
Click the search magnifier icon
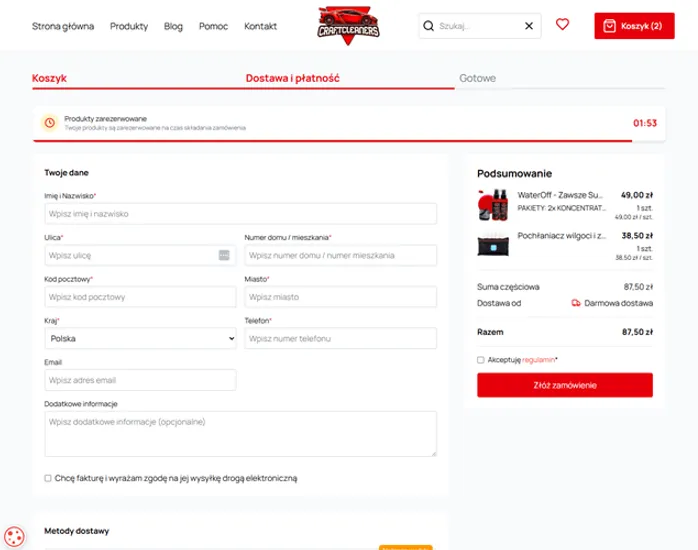pyautogui.click(x=428, y=26)
